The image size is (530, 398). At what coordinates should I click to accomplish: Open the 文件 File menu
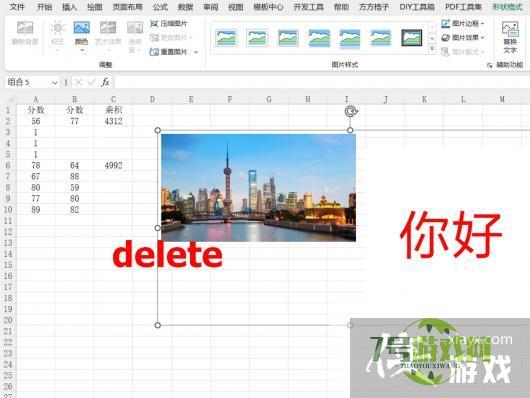click(x=17, y=7)
